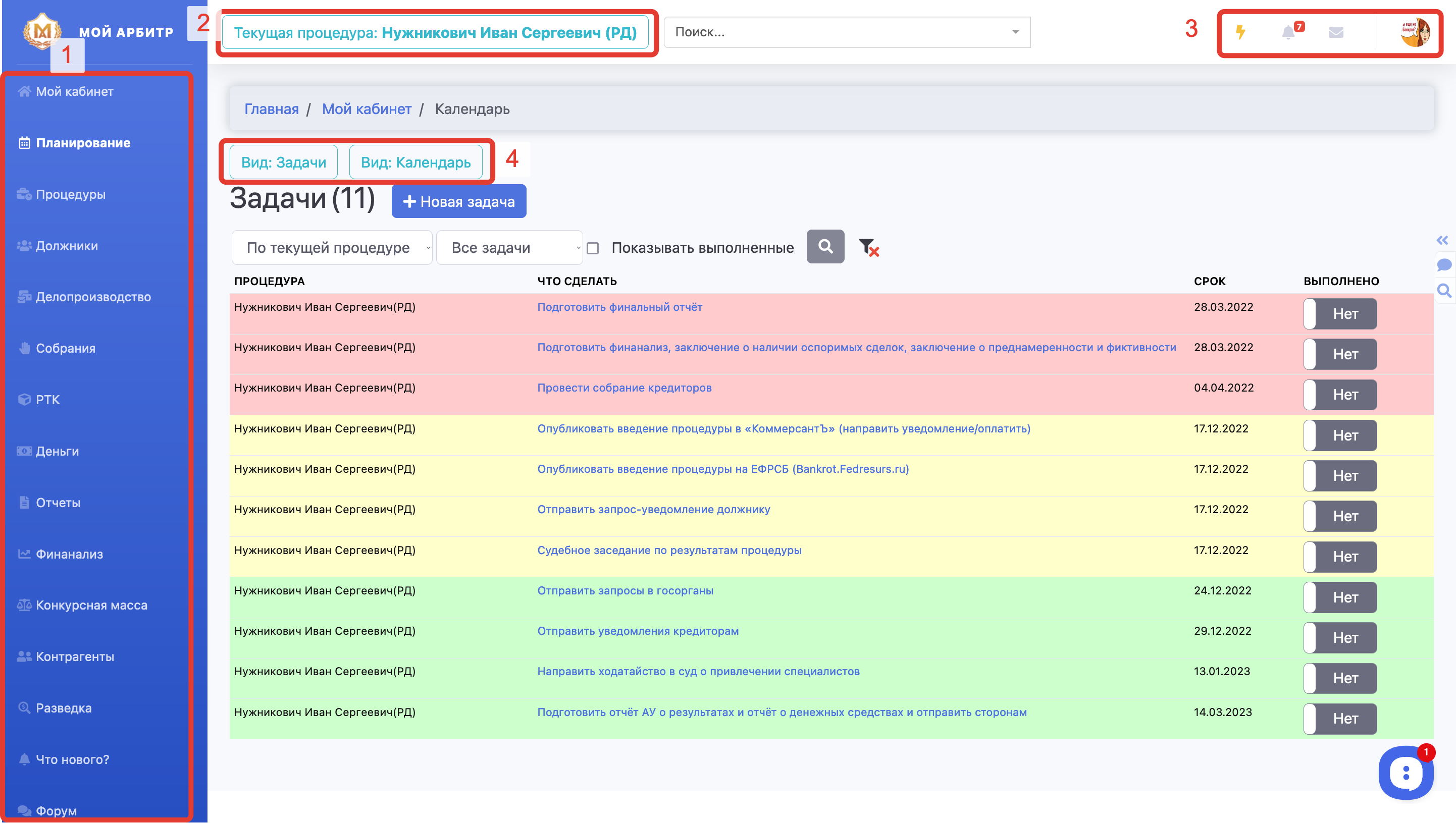Click the gray magnifier search button
Screen dimensions: 1456x823
click(825, 246)
